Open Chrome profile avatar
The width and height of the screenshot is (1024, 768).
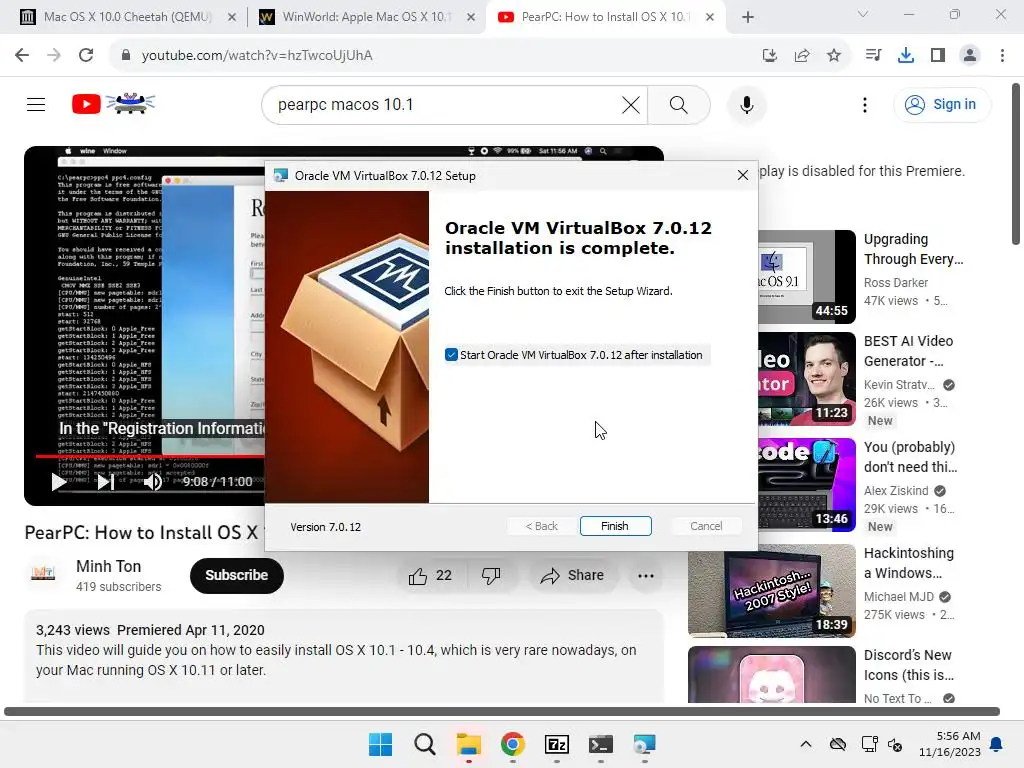pyautogui.click(x=970, y=56)
